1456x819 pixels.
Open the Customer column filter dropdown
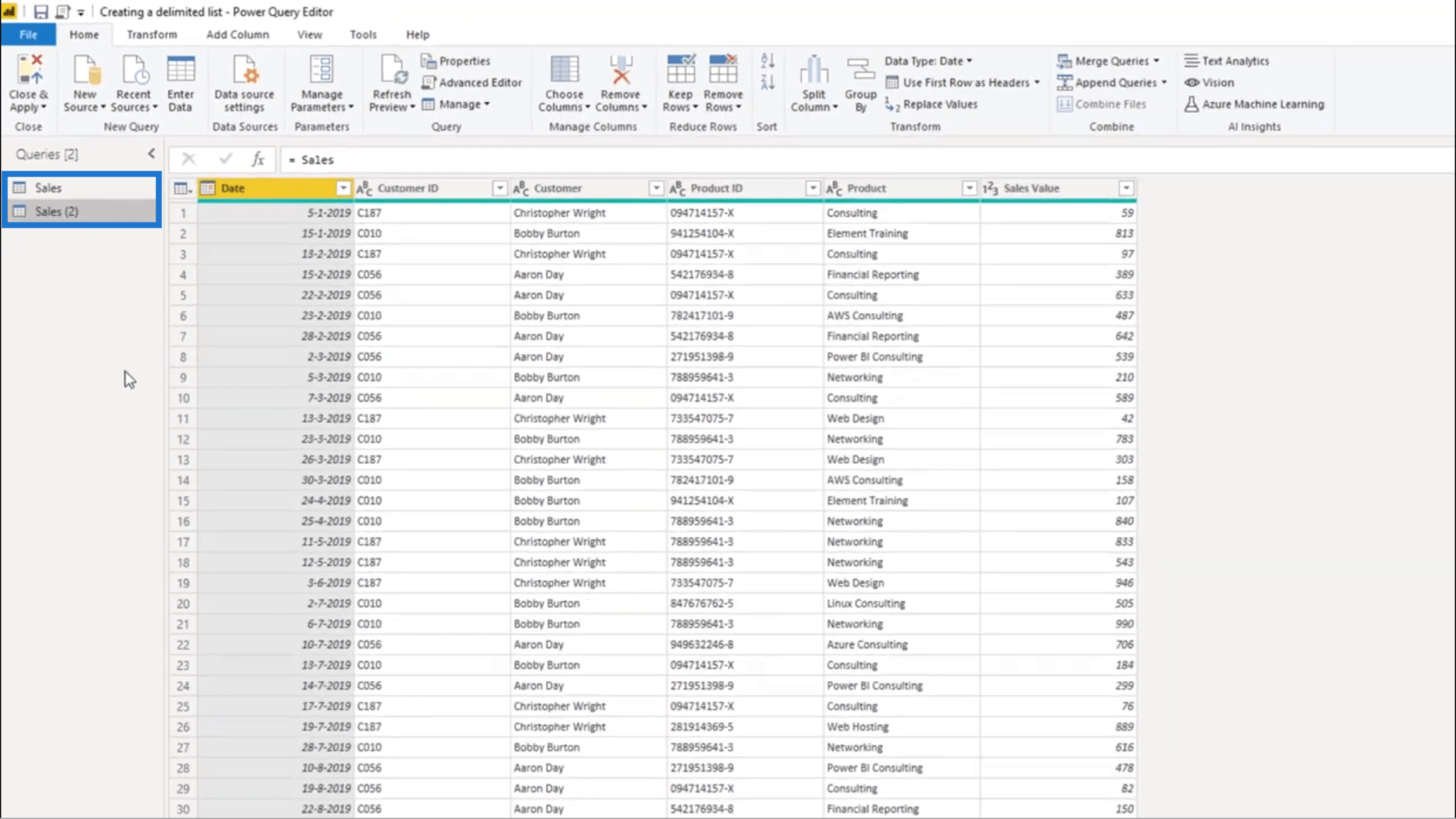tap(656, 188)
